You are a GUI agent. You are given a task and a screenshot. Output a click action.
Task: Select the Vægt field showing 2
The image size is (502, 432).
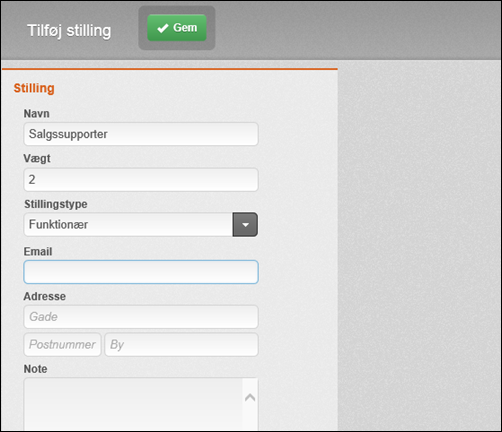(x=141, y=180)
